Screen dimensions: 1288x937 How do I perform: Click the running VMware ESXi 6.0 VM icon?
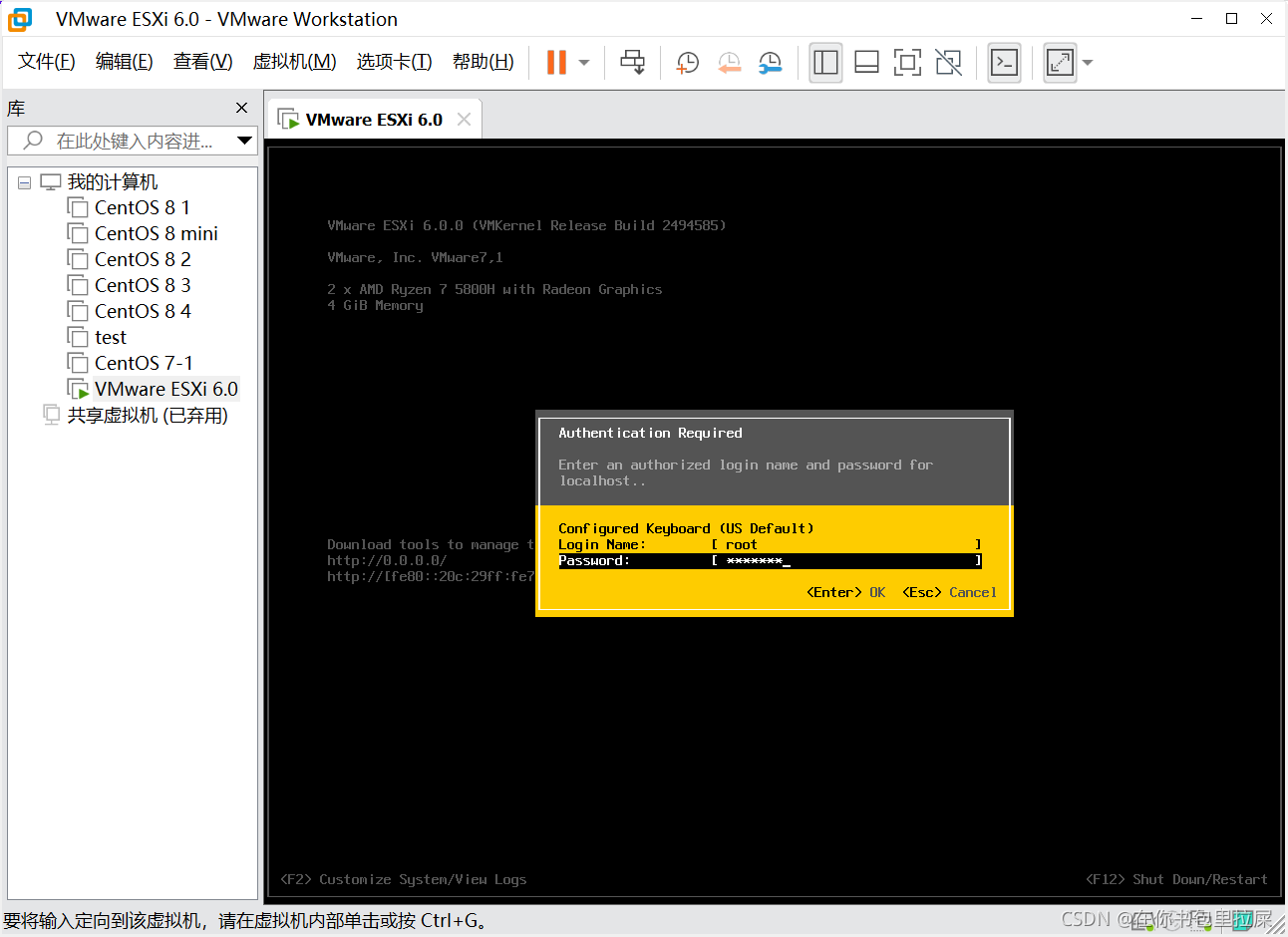(x=78, y=389)
